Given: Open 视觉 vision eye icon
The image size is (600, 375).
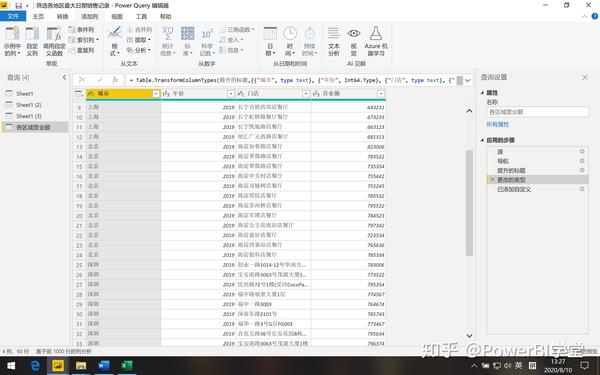Looking at the screenshot, I should (354, 41).
